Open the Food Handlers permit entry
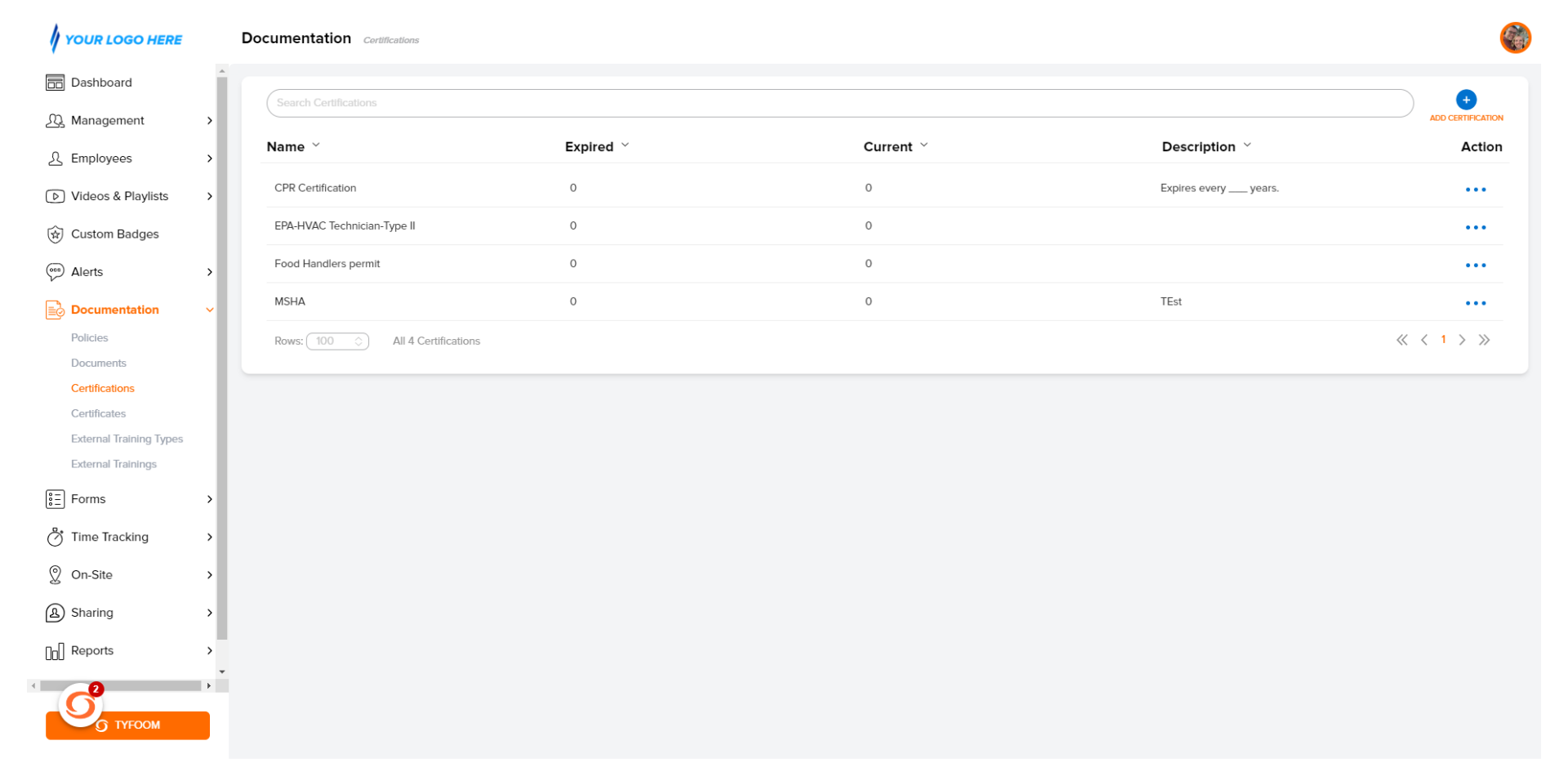Image resolution: width=1568 pixels, height=772 pixels. 327,264
